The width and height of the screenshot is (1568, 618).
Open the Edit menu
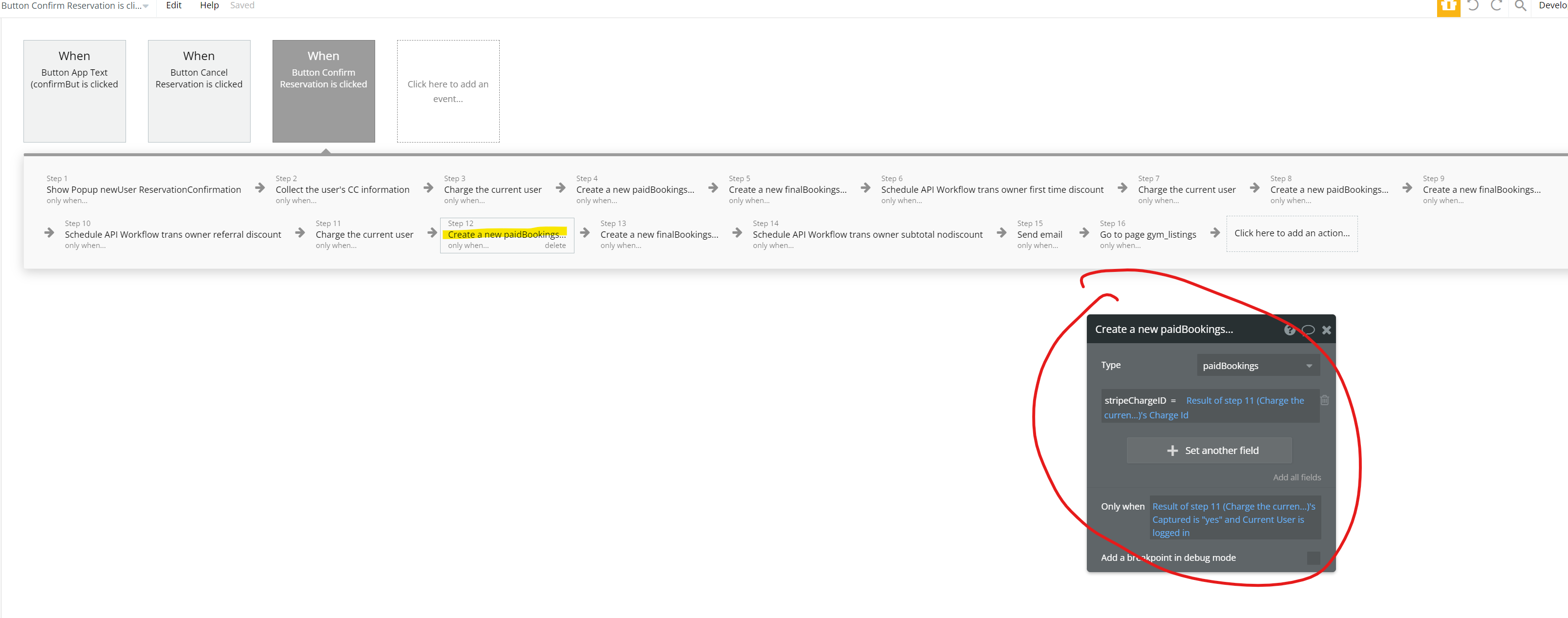click(x=173, y=5)
